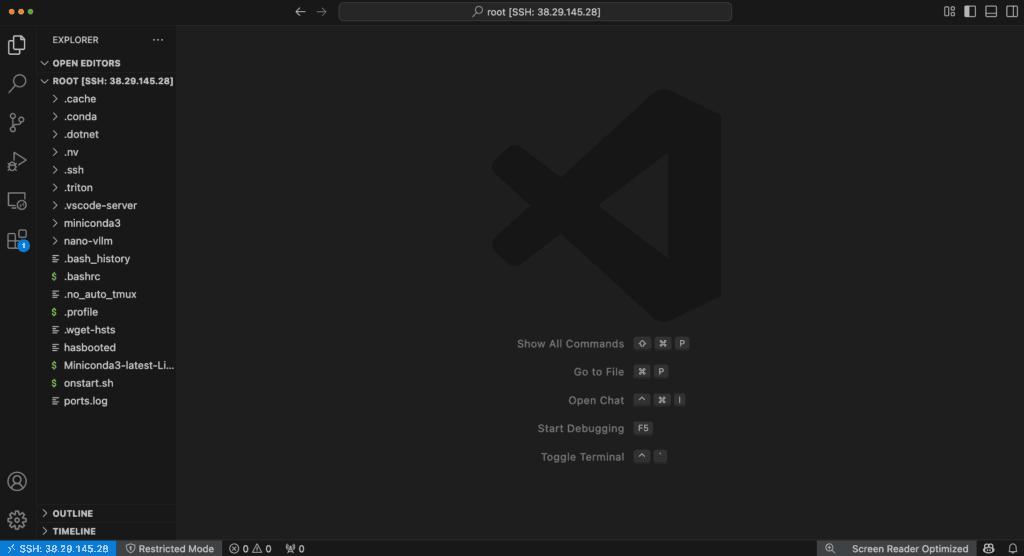Screen dimensions: 1024x556
Task: Open the notifications bell
Action: click(x=1013, y=549)
